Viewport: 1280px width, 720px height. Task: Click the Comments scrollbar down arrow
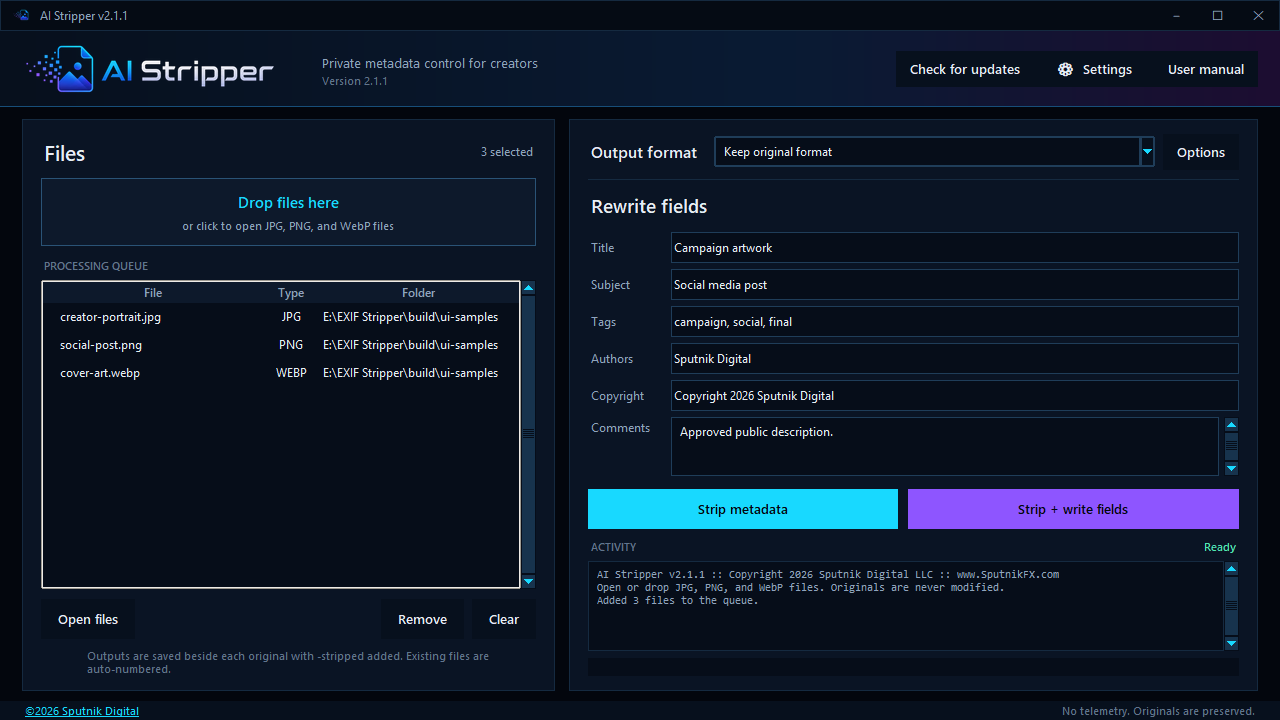pos(1232,468)
